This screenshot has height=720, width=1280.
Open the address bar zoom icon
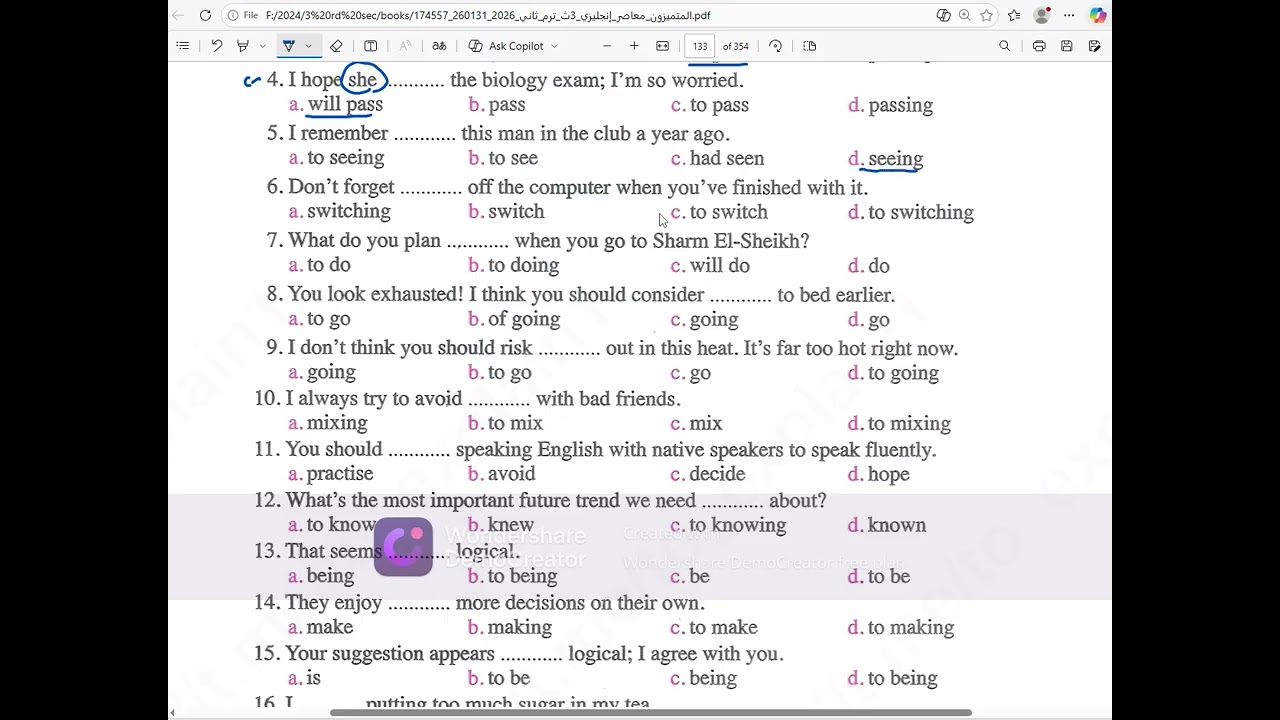pos(965,15)
